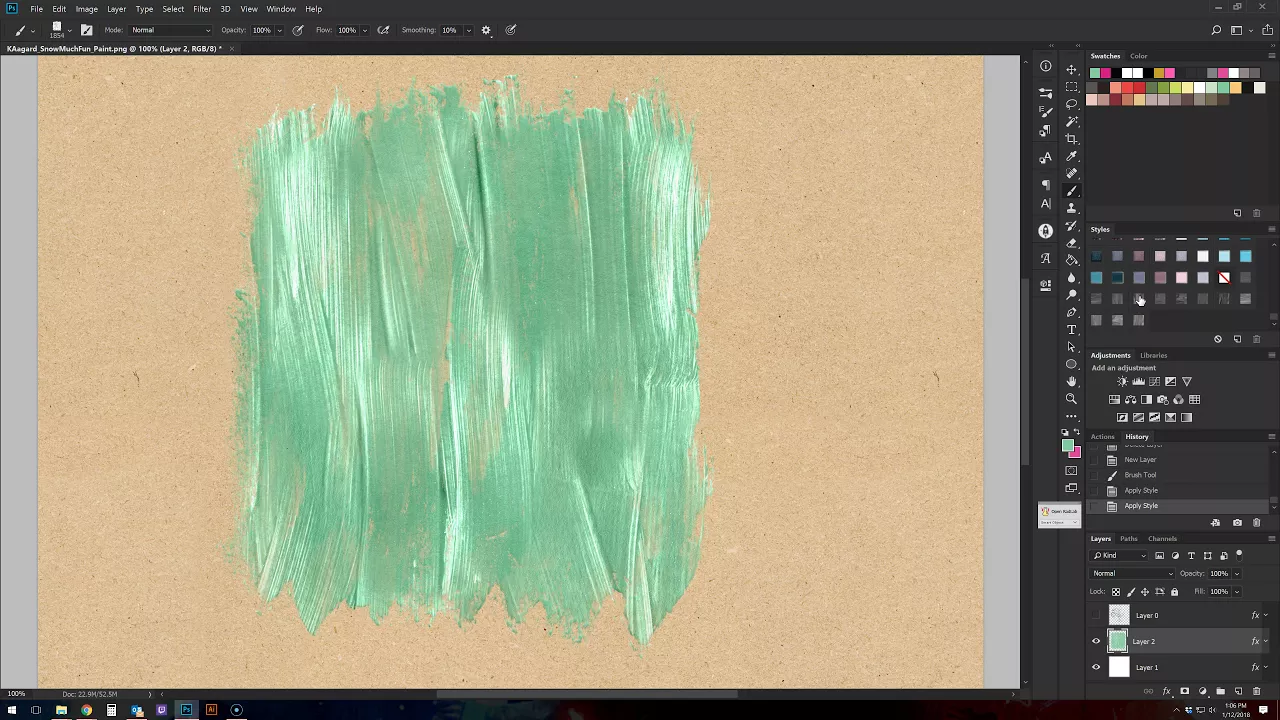
Task: Toggle lock position
Action: click(1145, 592)
